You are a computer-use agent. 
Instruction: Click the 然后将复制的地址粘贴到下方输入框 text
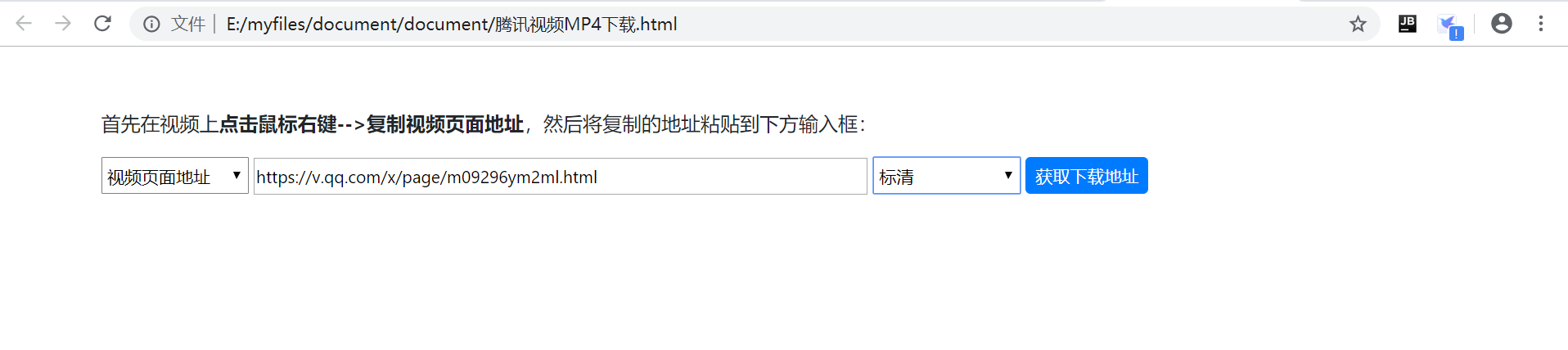(x=701, y=124)
